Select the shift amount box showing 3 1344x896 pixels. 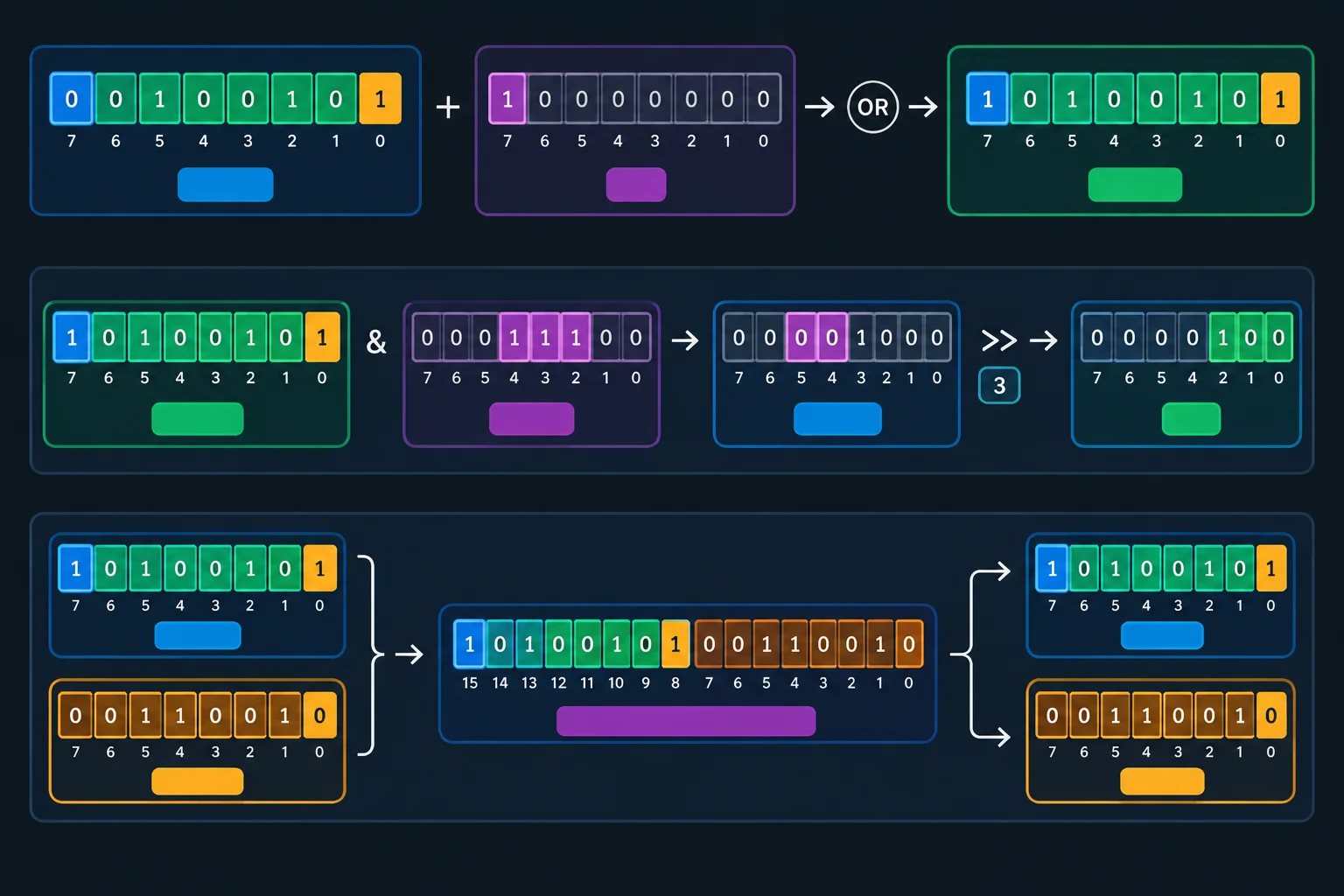pos(999,385)
